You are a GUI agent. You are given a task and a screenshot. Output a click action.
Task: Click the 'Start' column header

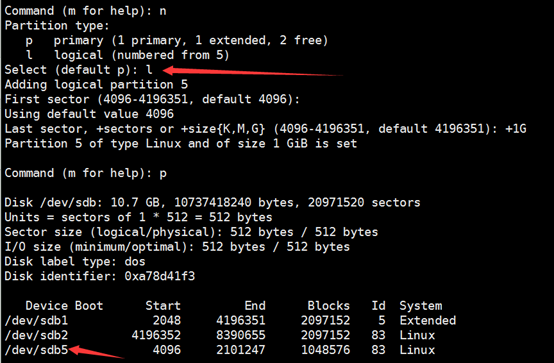pos(163,306)
